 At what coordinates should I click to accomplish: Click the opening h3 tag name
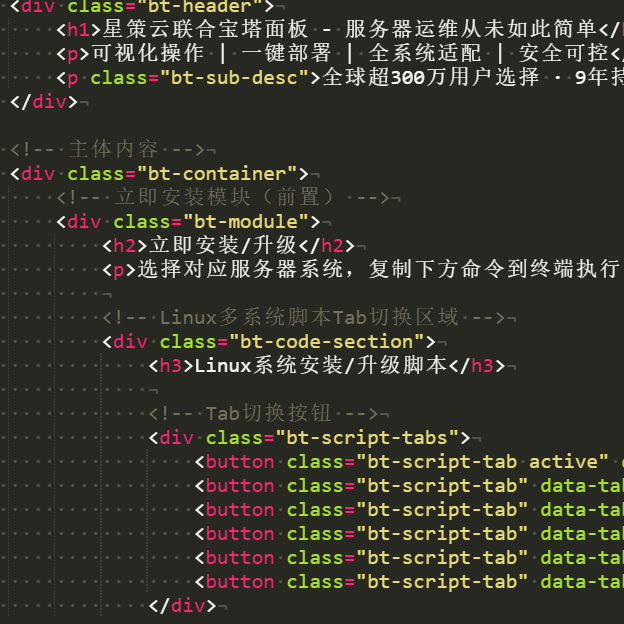pyautogui.click(x=171, y=365)
